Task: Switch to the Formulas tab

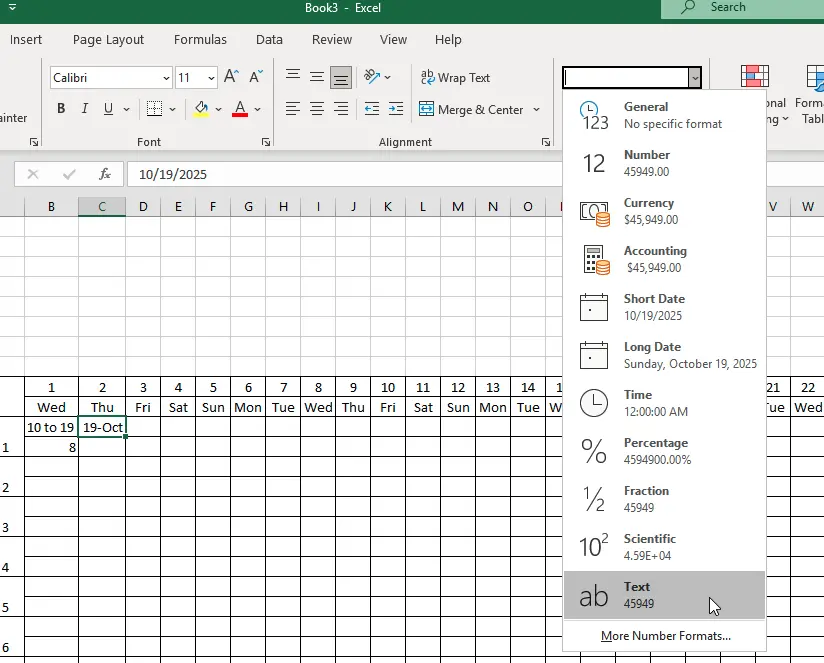Action: (200, 40)
